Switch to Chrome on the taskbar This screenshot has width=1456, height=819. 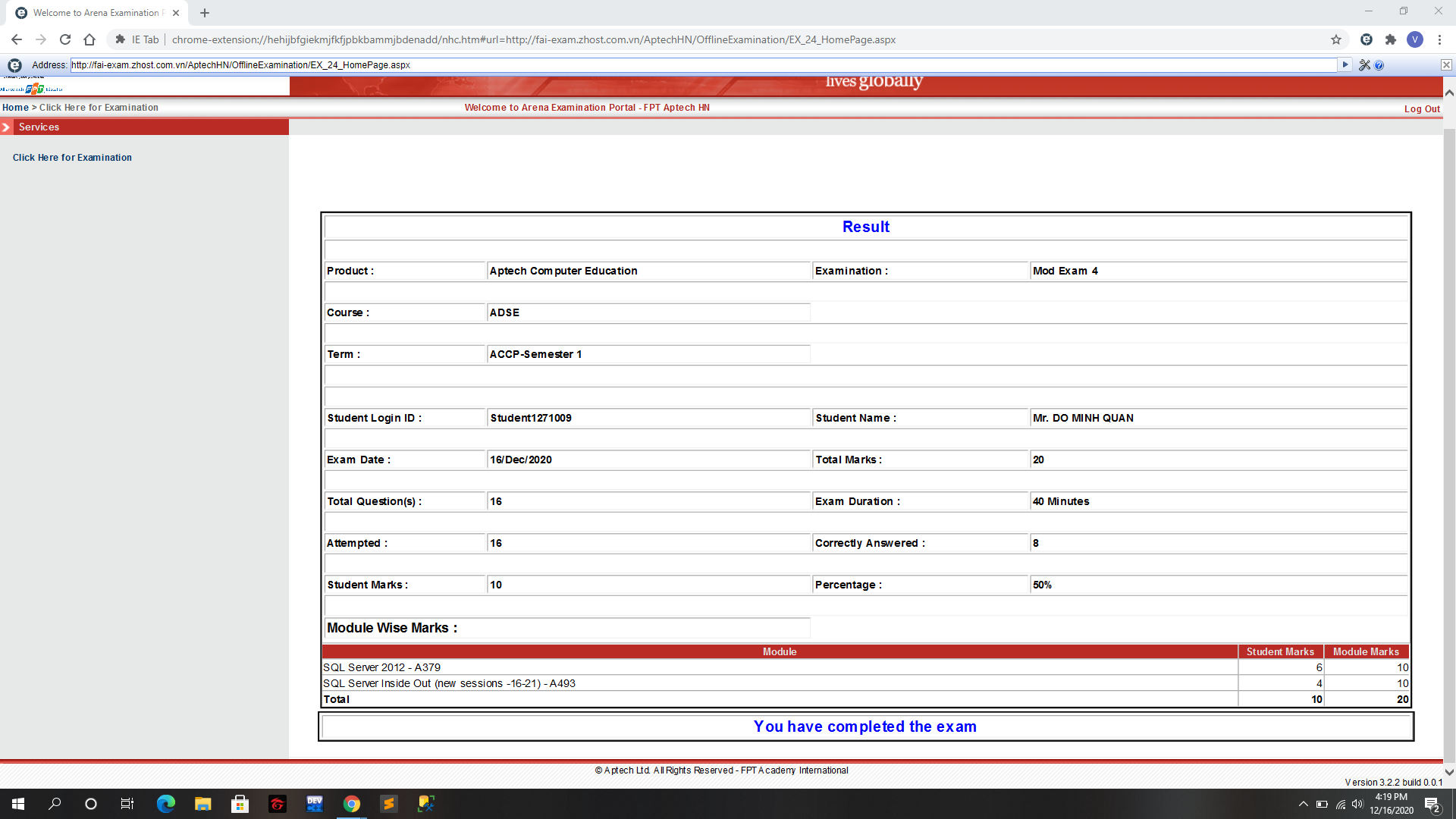(352, 804)
